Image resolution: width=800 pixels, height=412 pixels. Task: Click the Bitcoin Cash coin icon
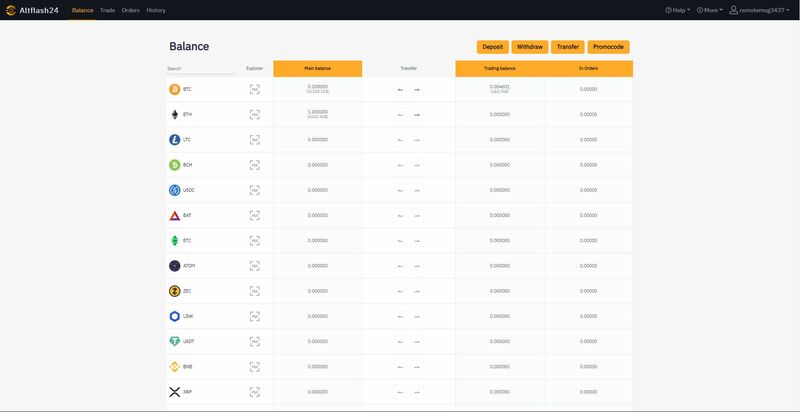pyautogui.click(x=174, y=165)
